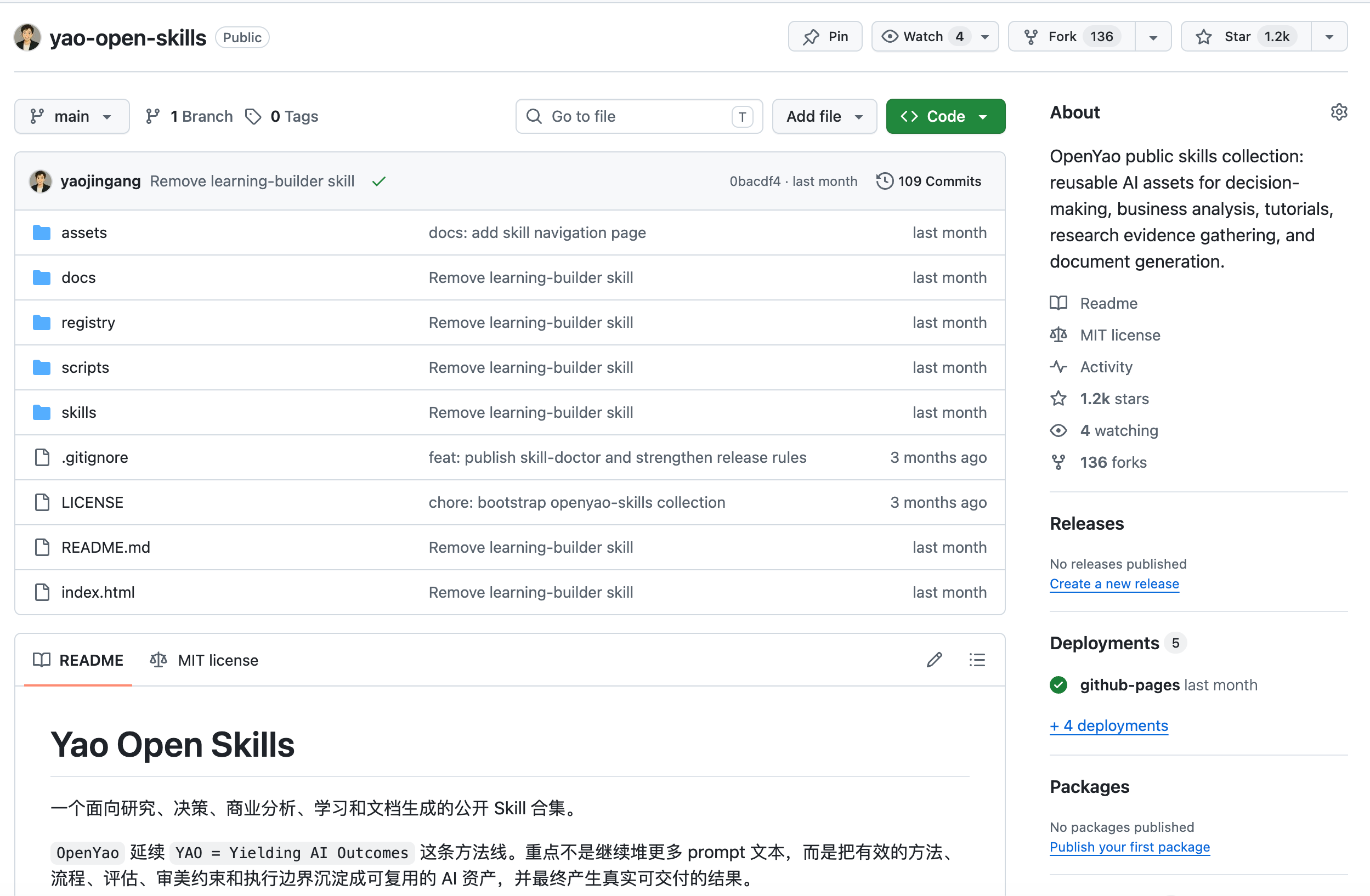Toggle Watch on the repository
The height and width of the screenshot is (896, 1370).
click(x=922, y=37)
